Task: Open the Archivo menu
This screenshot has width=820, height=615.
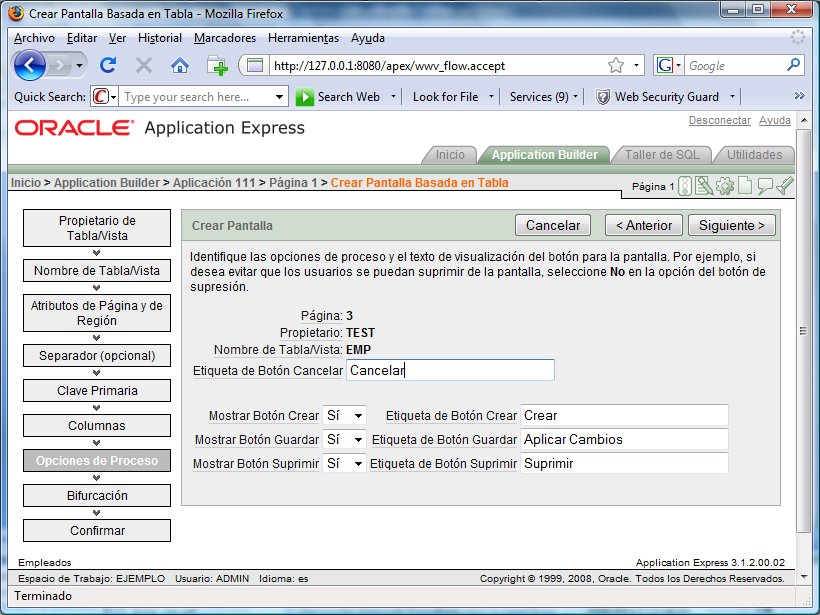Action: coord(35,38)
